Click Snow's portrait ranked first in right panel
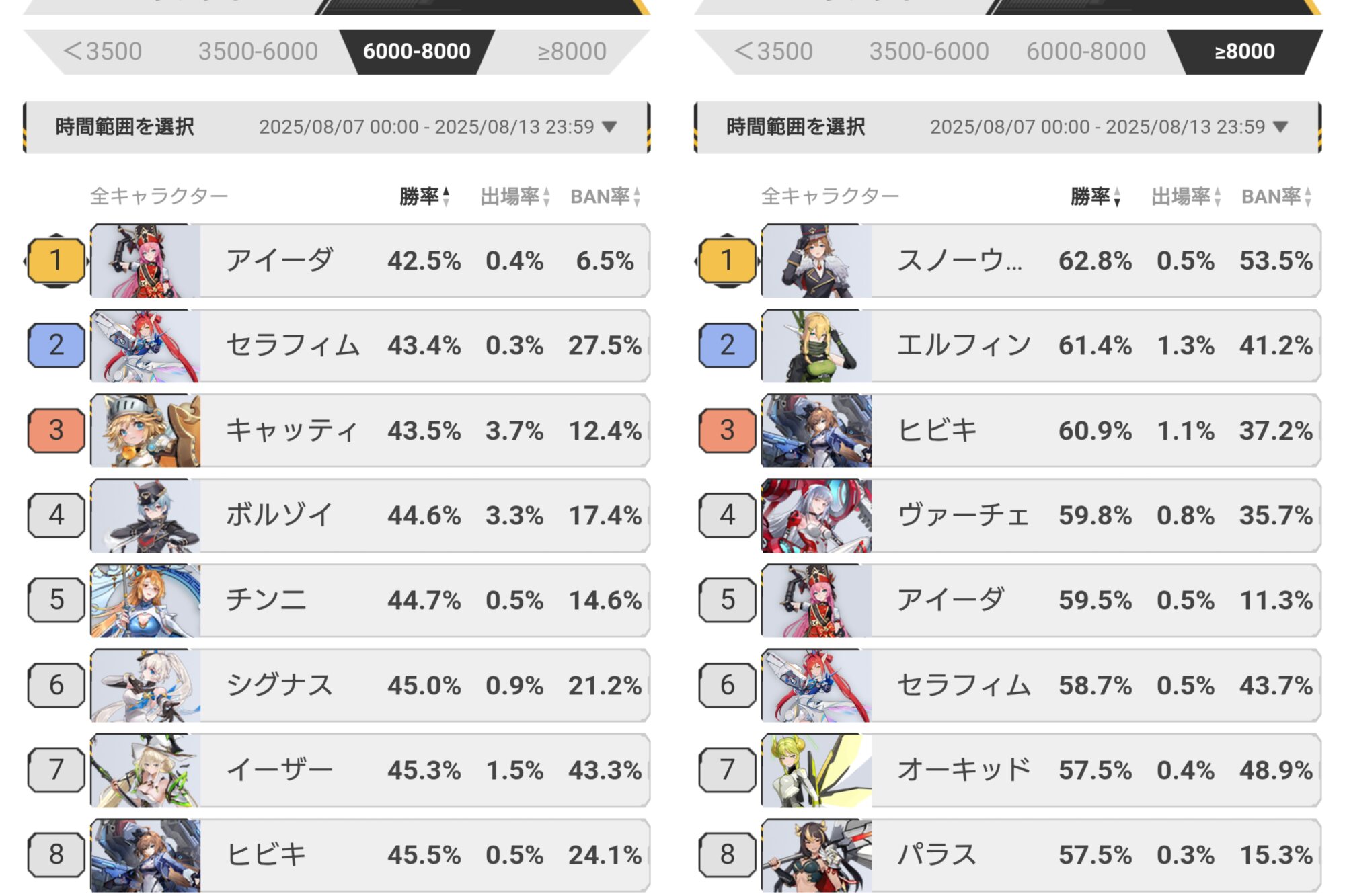The width and height of the screenshot is (1345, 896). click(816, 261)
